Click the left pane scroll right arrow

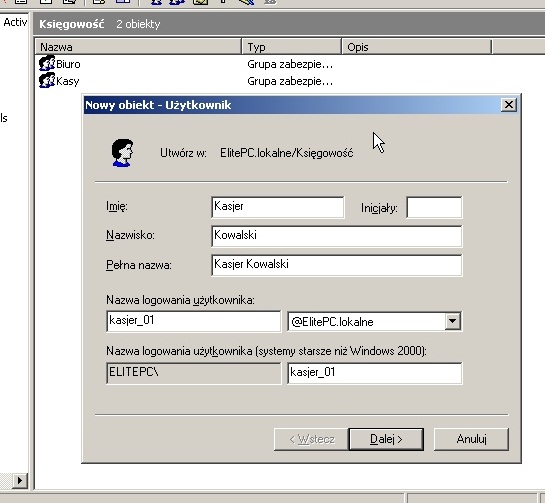click(19, 480)
